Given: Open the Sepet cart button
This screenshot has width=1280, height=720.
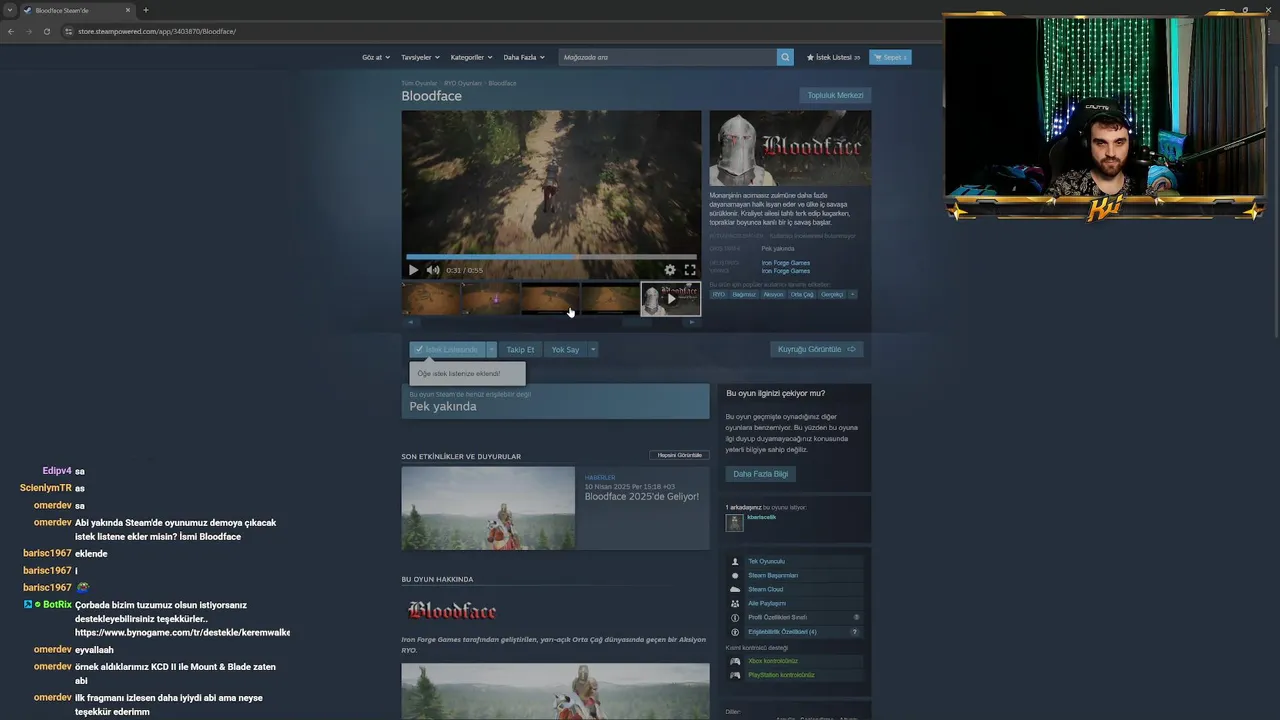Looking at the screenshot, I should click(890, 57).
